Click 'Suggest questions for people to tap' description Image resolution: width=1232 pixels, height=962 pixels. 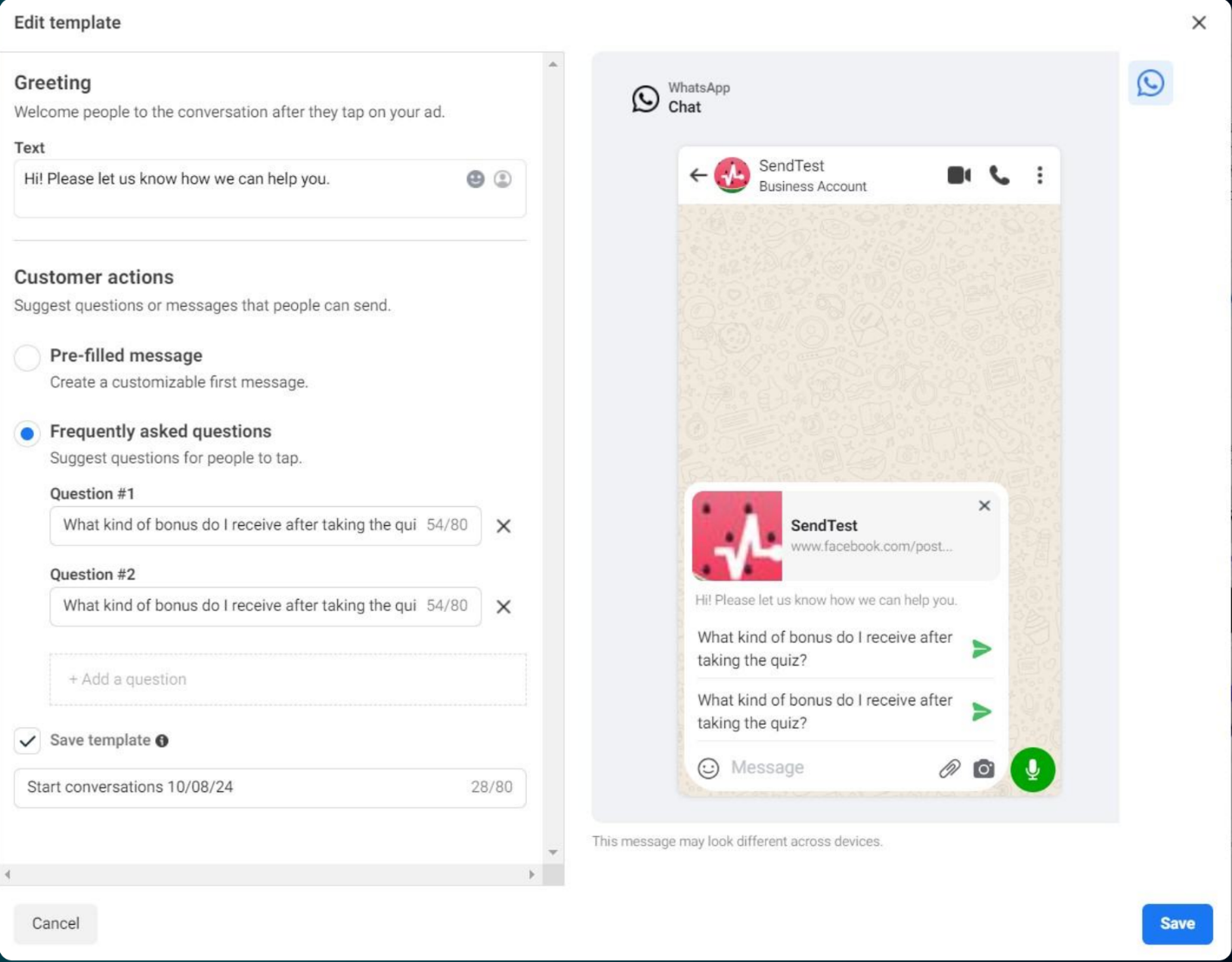pos(176,458)
